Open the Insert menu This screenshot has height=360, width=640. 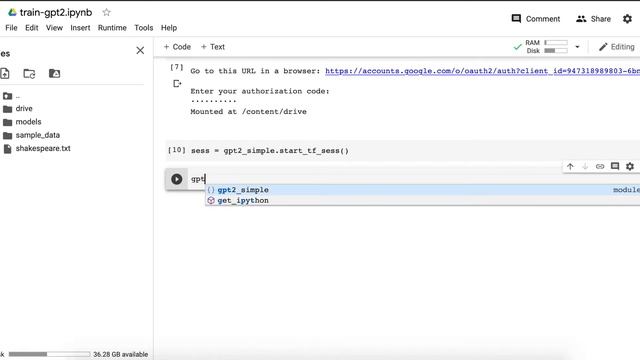click(80, 28)
